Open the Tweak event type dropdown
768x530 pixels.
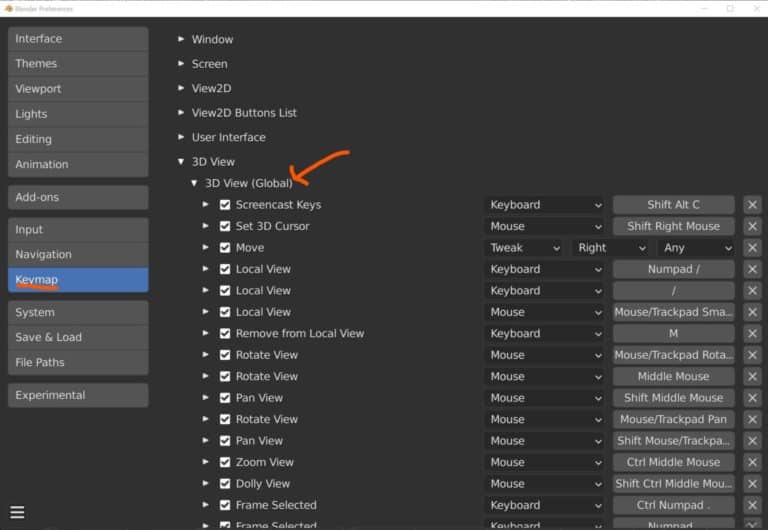click(x=524, y=248)
